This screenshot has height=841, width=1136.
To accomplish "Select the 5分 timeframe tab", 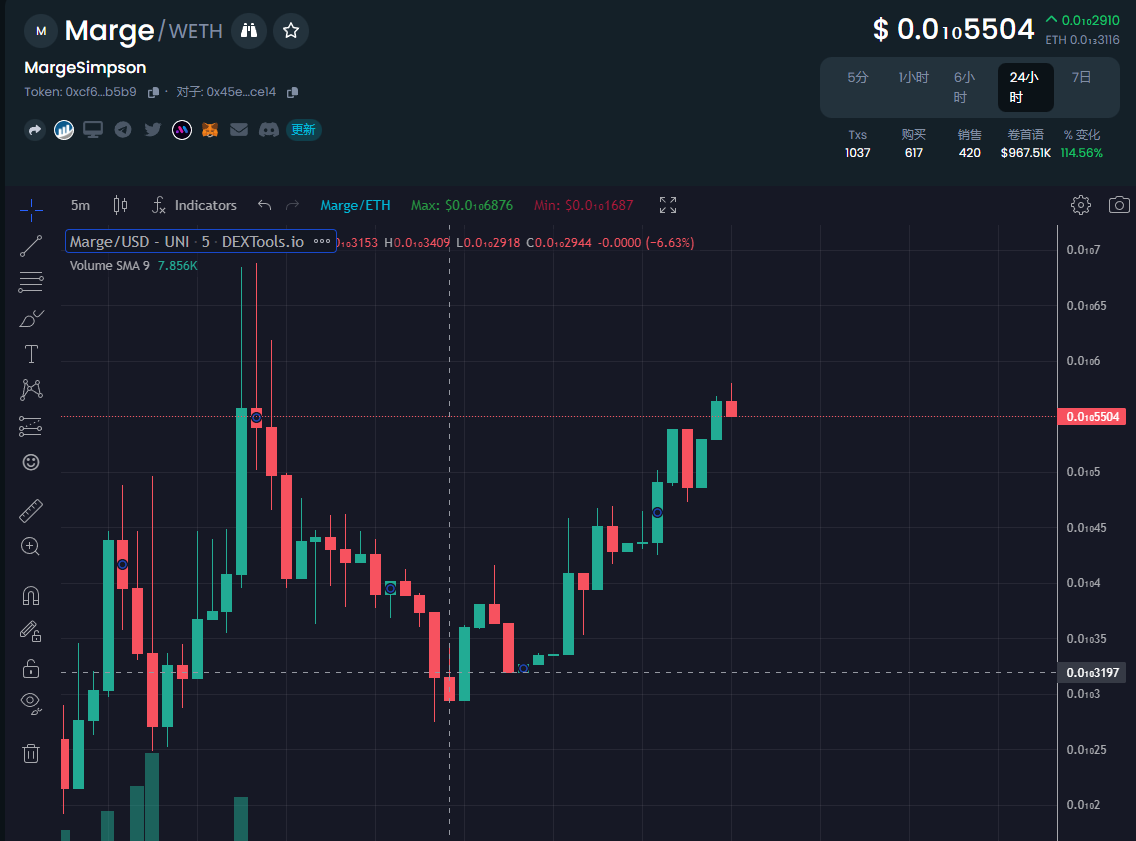I will tap(858, 78).
